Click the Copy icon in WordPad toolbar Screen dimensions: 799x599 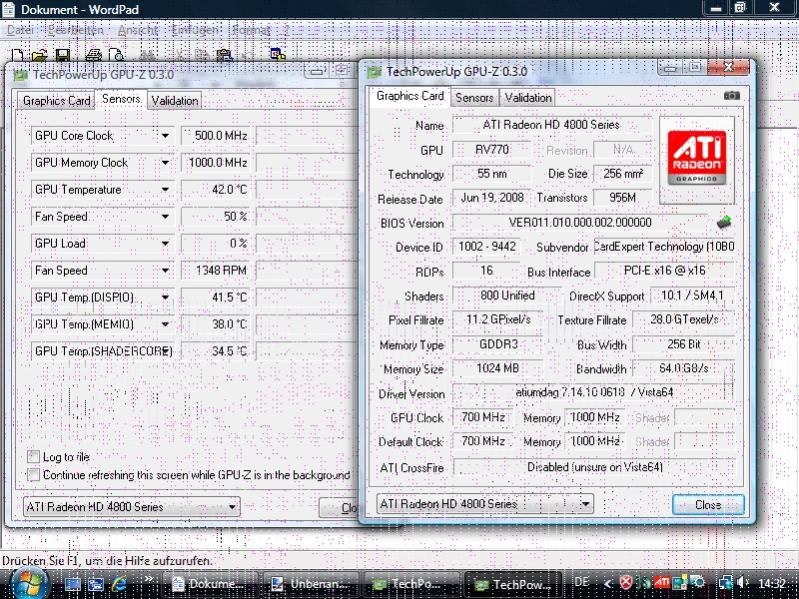coord(202,55)
